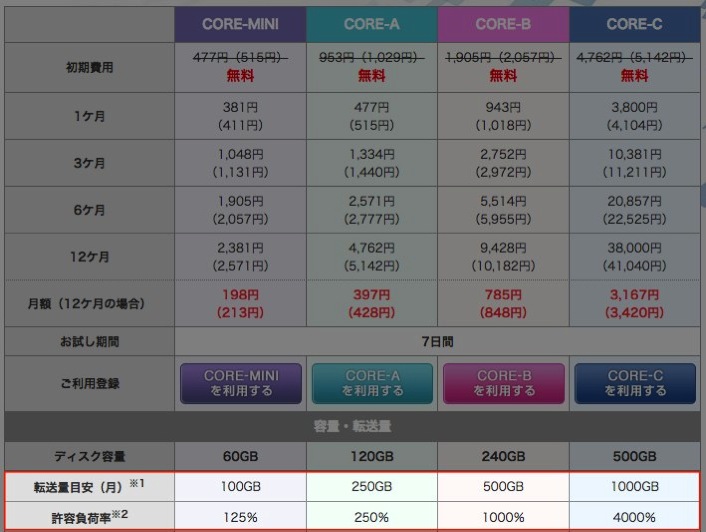Click the CORE-C 3,167円 monthly price
This screenshot has height=532, width=706.
click(634, 295)
